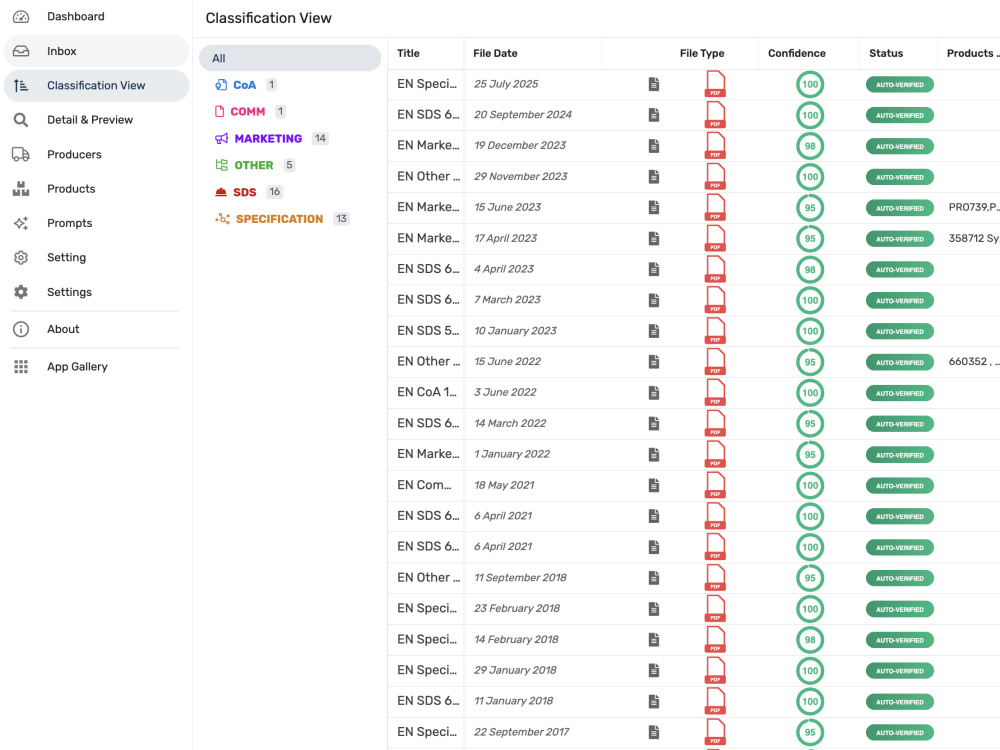Click the Dashboard gauge icon
The image size is (1000, 750).
pyautogui.click(x=21, y=17)
